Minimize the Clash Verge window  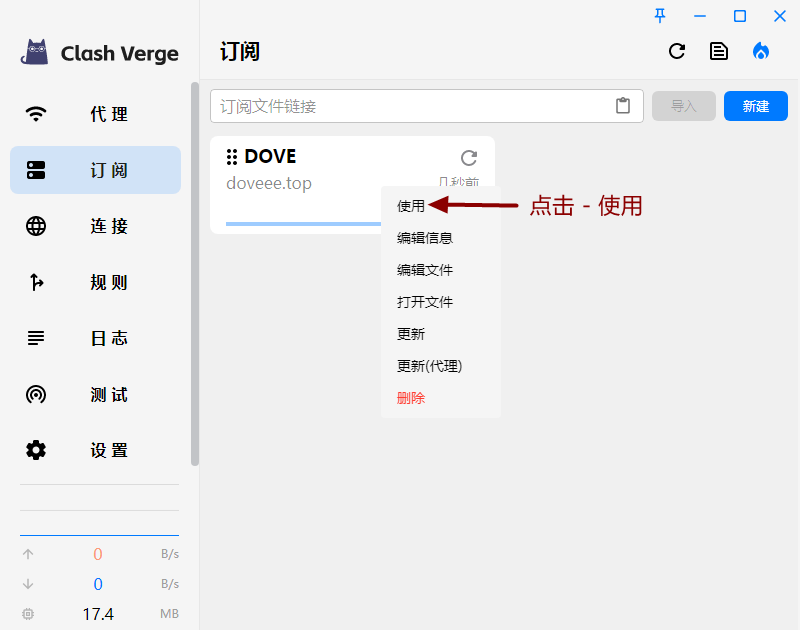[700, 16]
